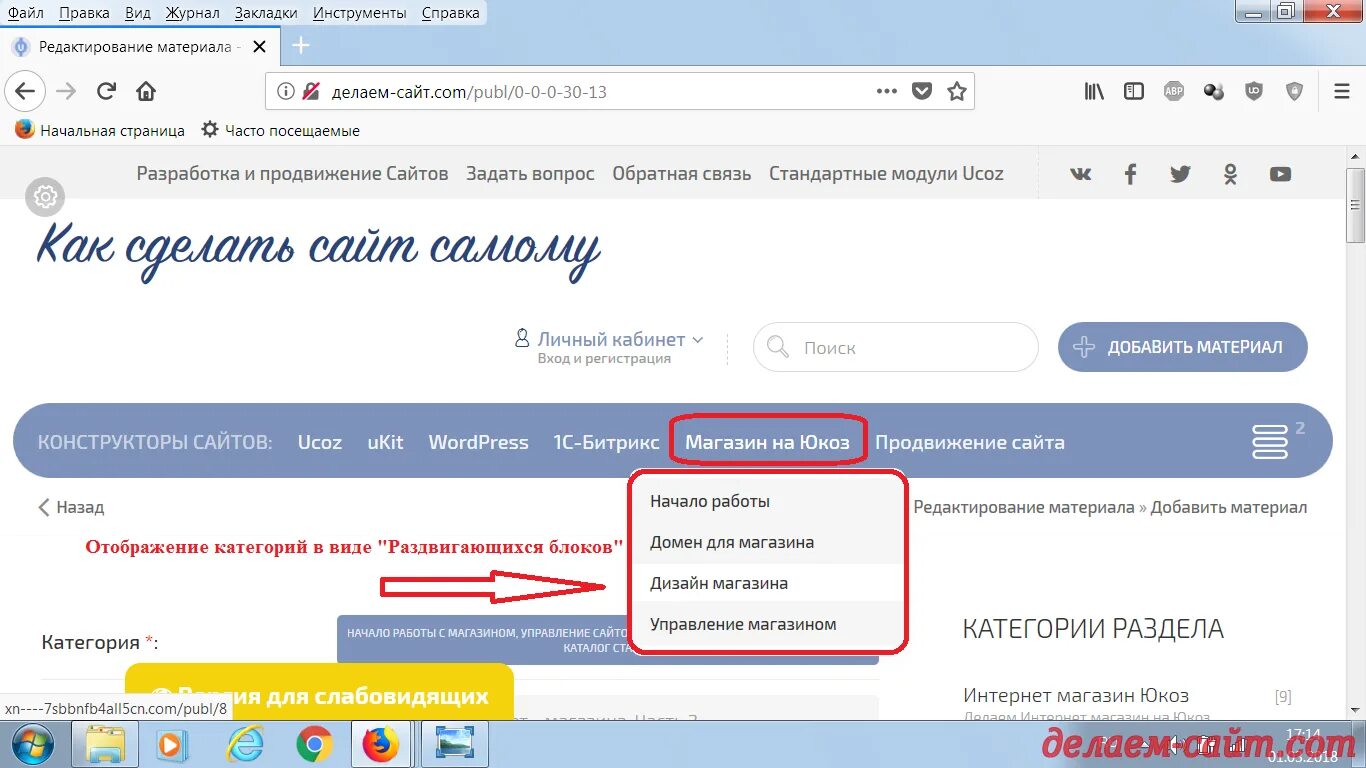This screenshot has width=1366, height=768.
Task: Open the Инструменты menu
Action: point(360,13)
